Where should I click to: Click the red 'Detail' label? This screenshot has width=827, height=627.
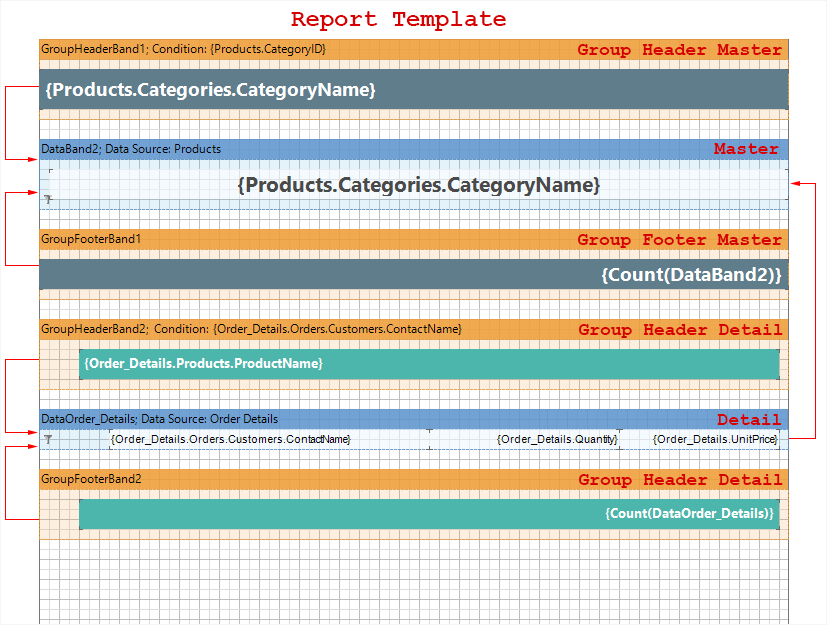pyautogui.click(x=749, y=420)
